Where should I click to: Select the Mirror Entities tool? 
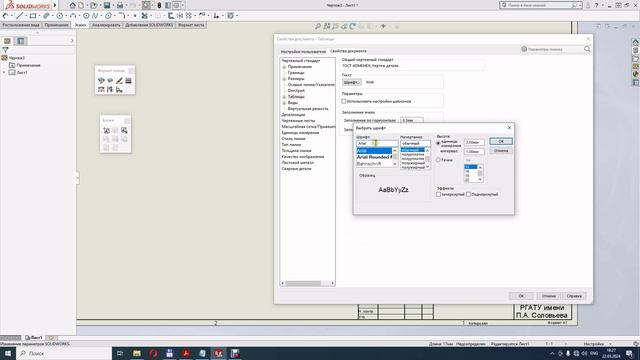click(x=180, y=16)
